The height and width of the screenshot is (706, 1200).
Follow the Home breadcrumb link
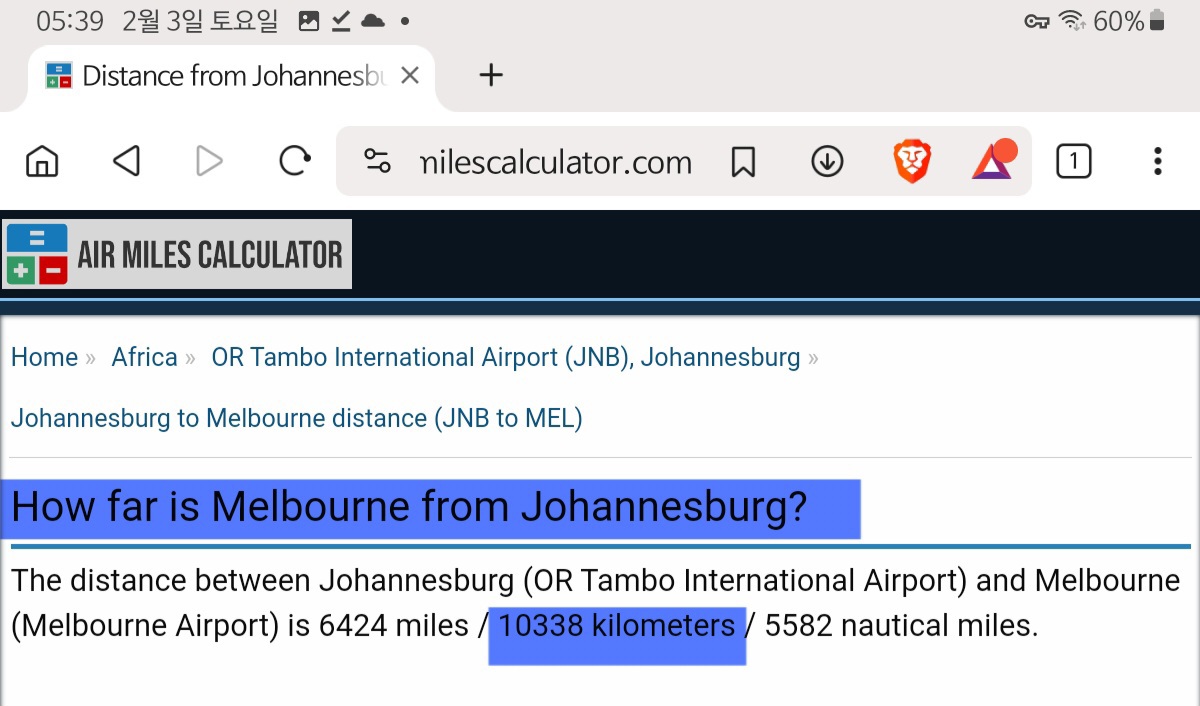click(x=44, y=357)
